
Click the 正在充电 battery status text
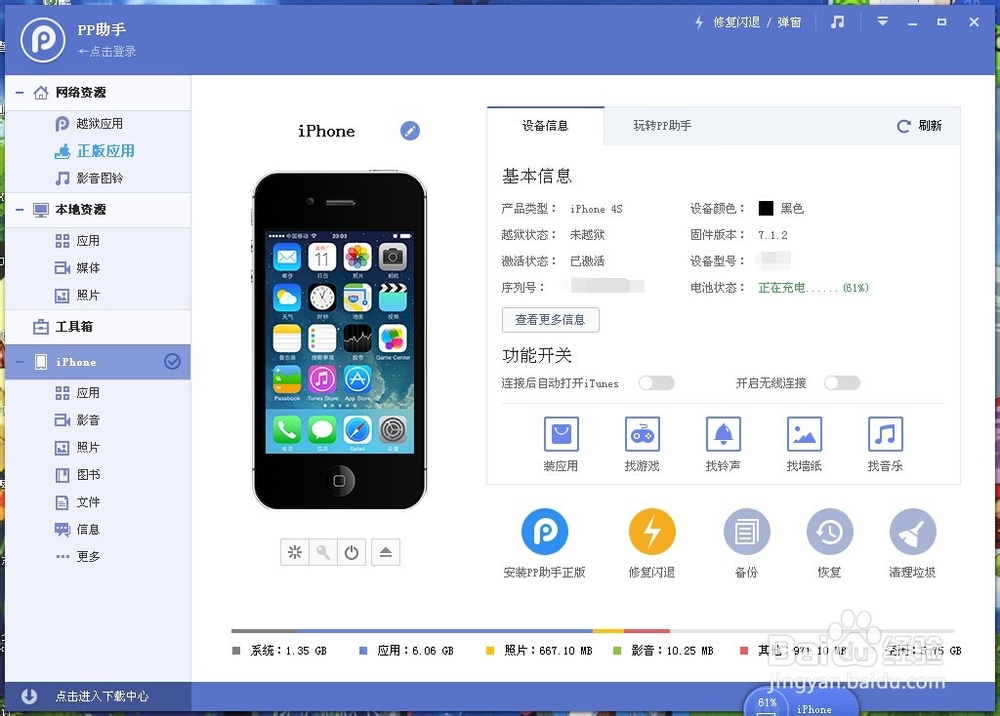click(813, 288)
